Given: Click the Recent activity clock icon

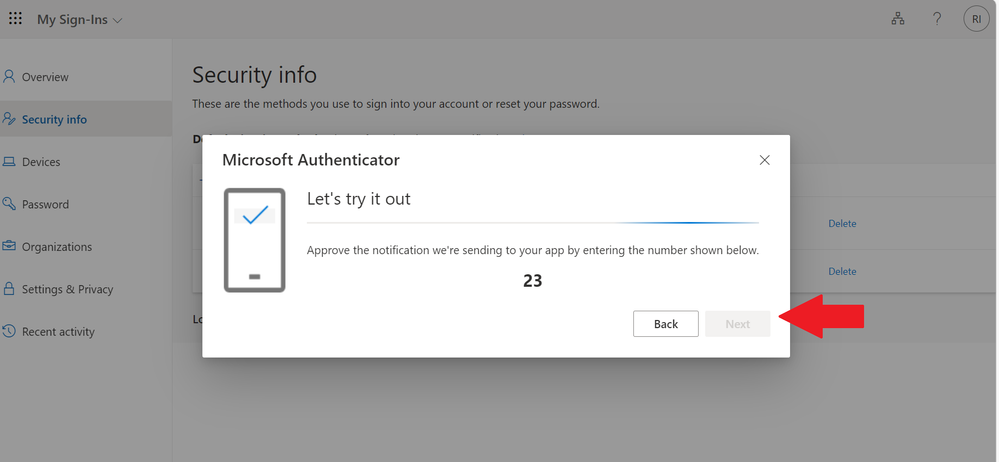Looking at the screenshot, I should tap(10, 332).
